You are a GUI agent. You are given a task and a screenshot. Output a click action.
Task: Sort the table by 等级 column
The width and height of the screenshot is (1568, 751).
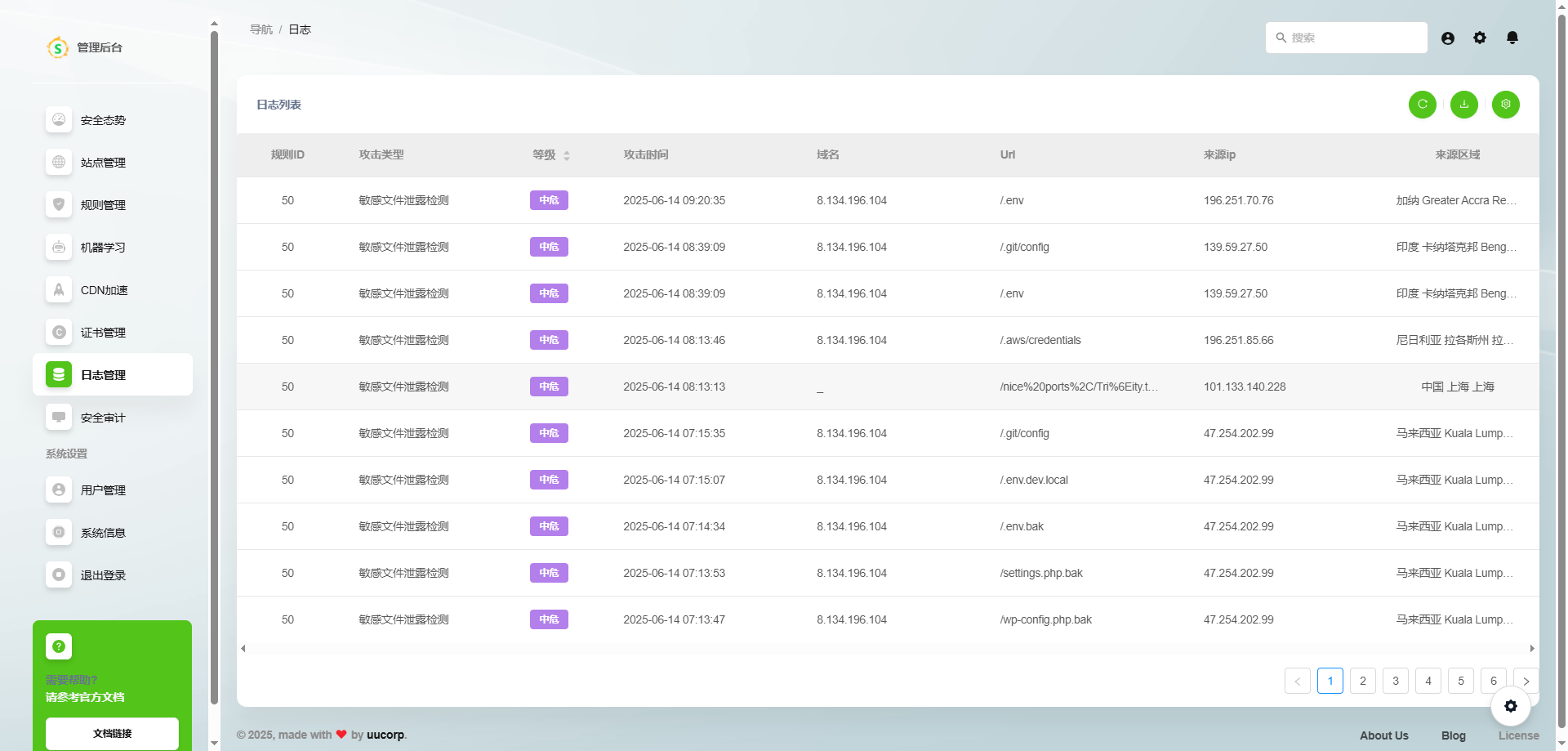click(566, 155)
